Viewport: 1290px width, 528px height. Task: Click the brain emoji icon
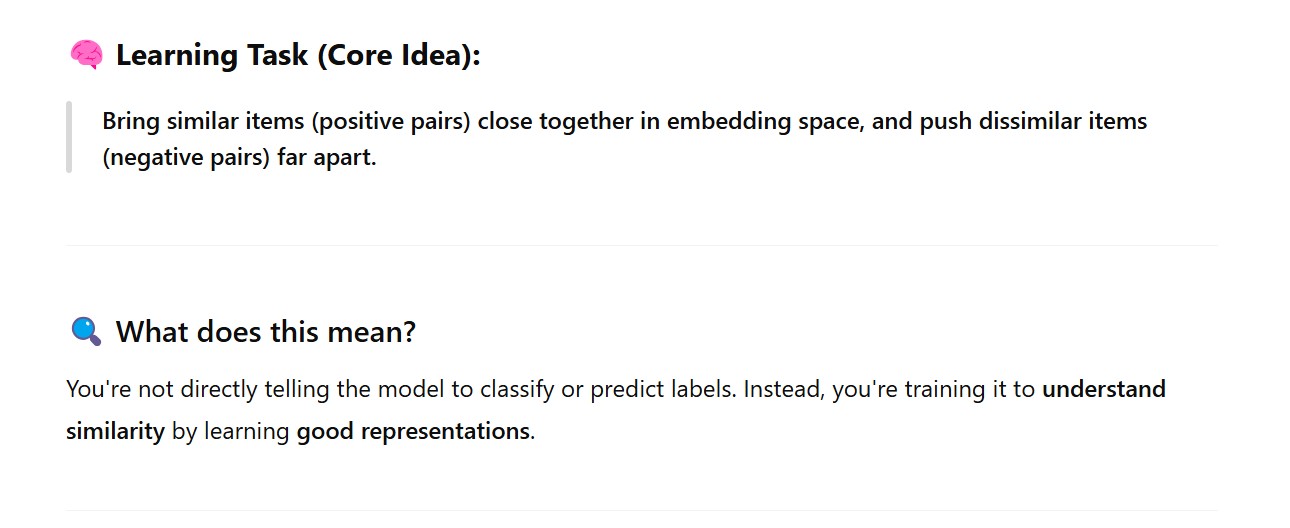(x=86, y=55)
